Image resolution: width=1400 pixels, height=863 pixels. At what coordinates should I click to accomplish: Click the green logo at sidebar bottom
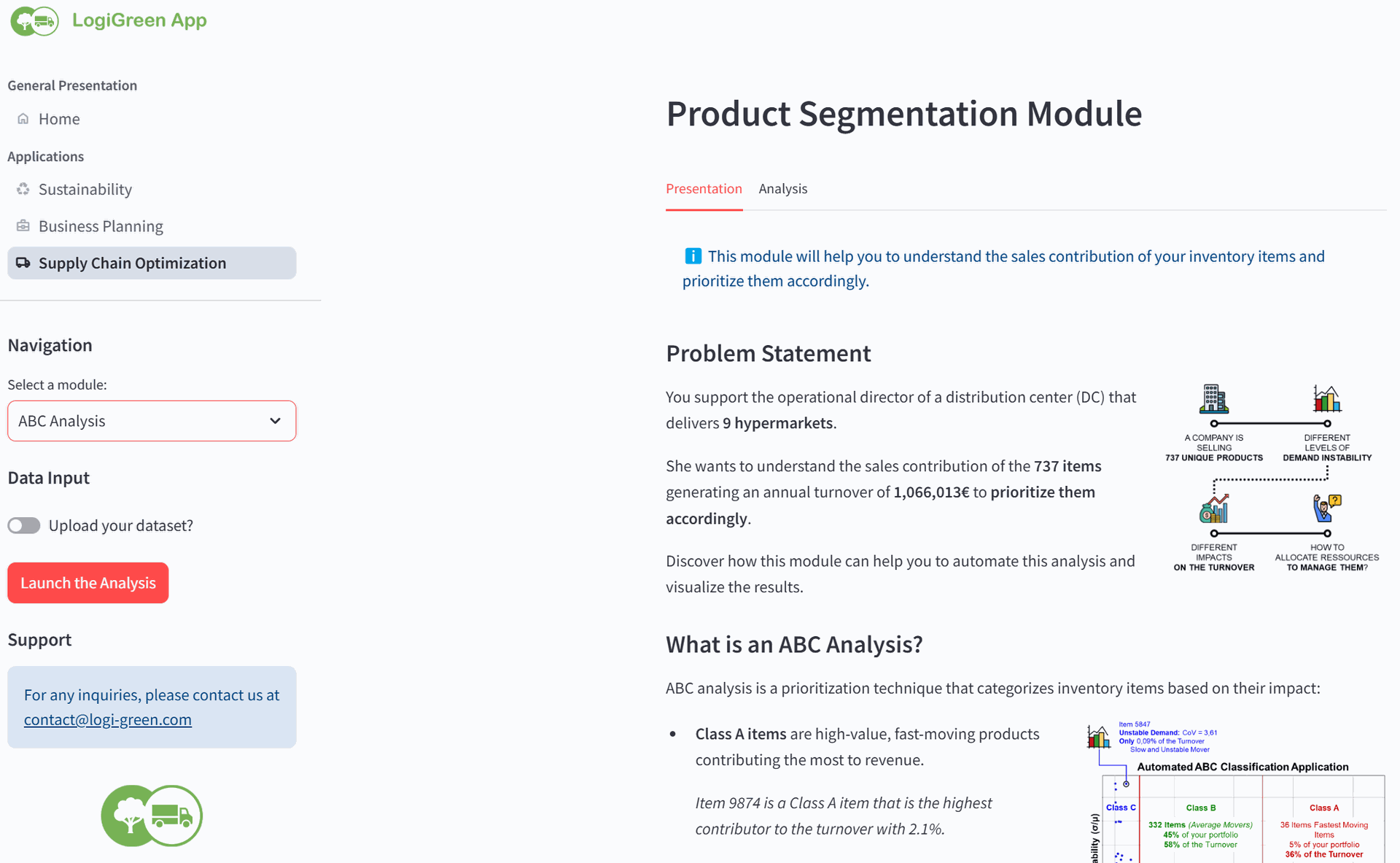click(x=152, y=816)
